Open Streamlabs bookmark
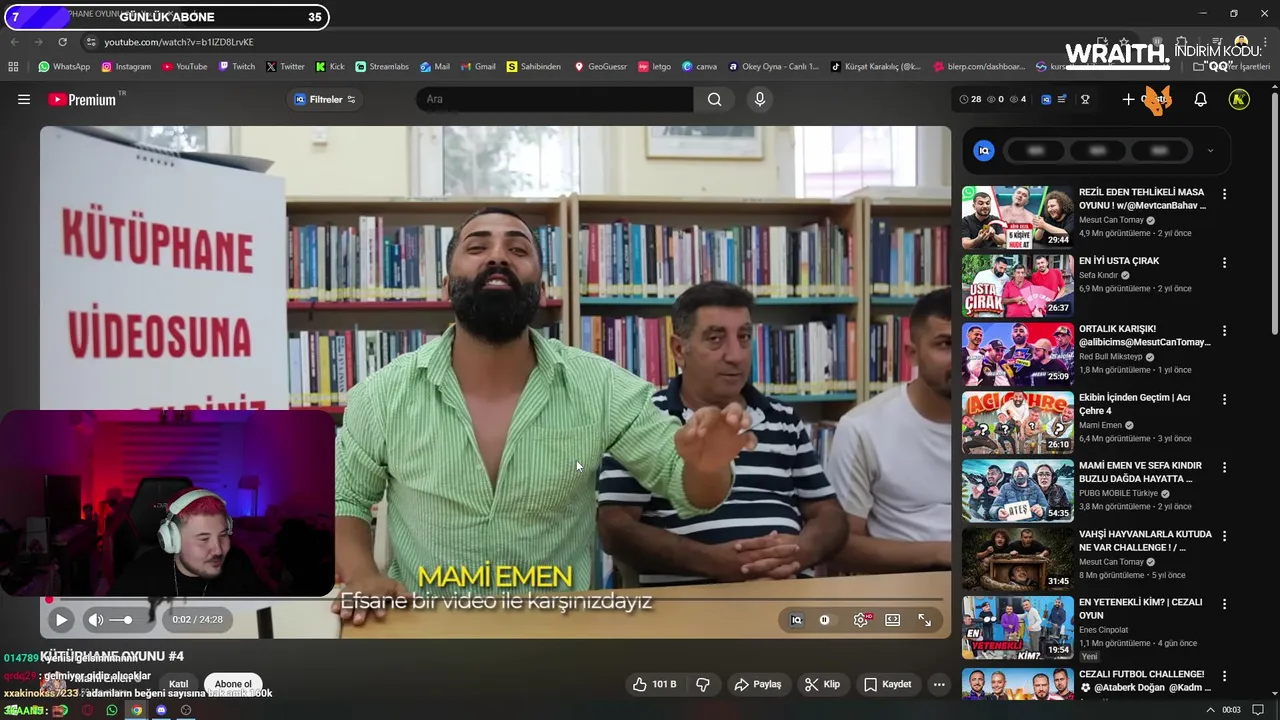Image resolution: width=1280 pixels, height=720 pixels. point(382,67)
